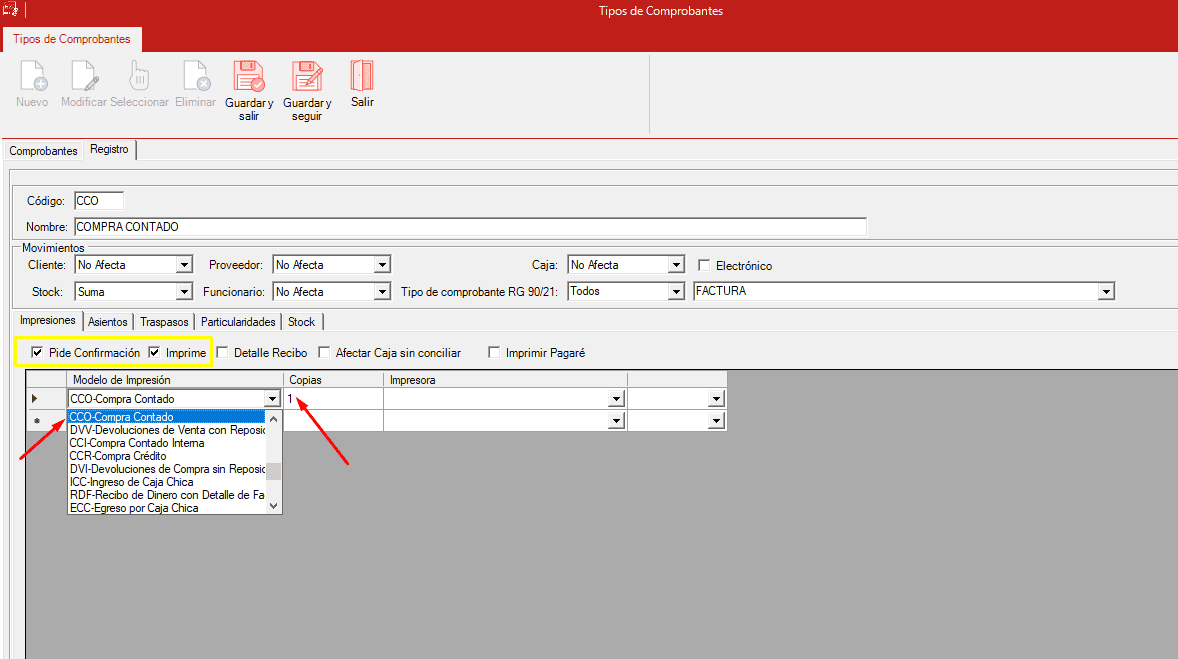Image resolution: width=1178 pixels, height=659 pixels.
Task: Select the Impresiones tab
Action: point(47,320)
